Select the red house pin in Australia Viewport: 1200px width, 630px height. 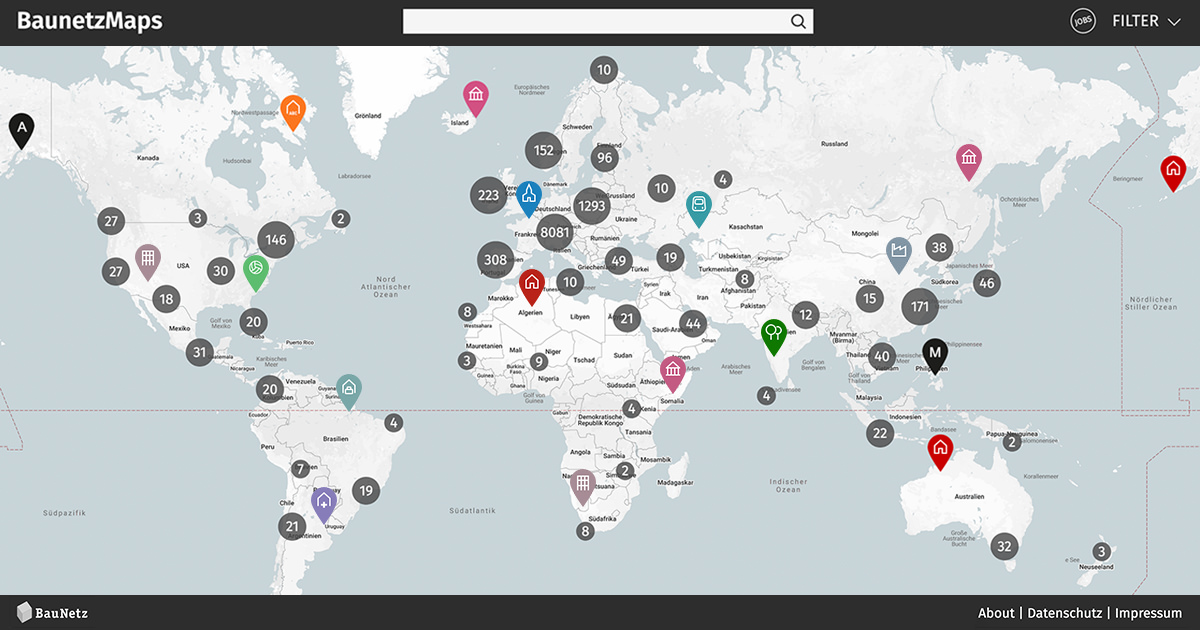coord(939,450)
